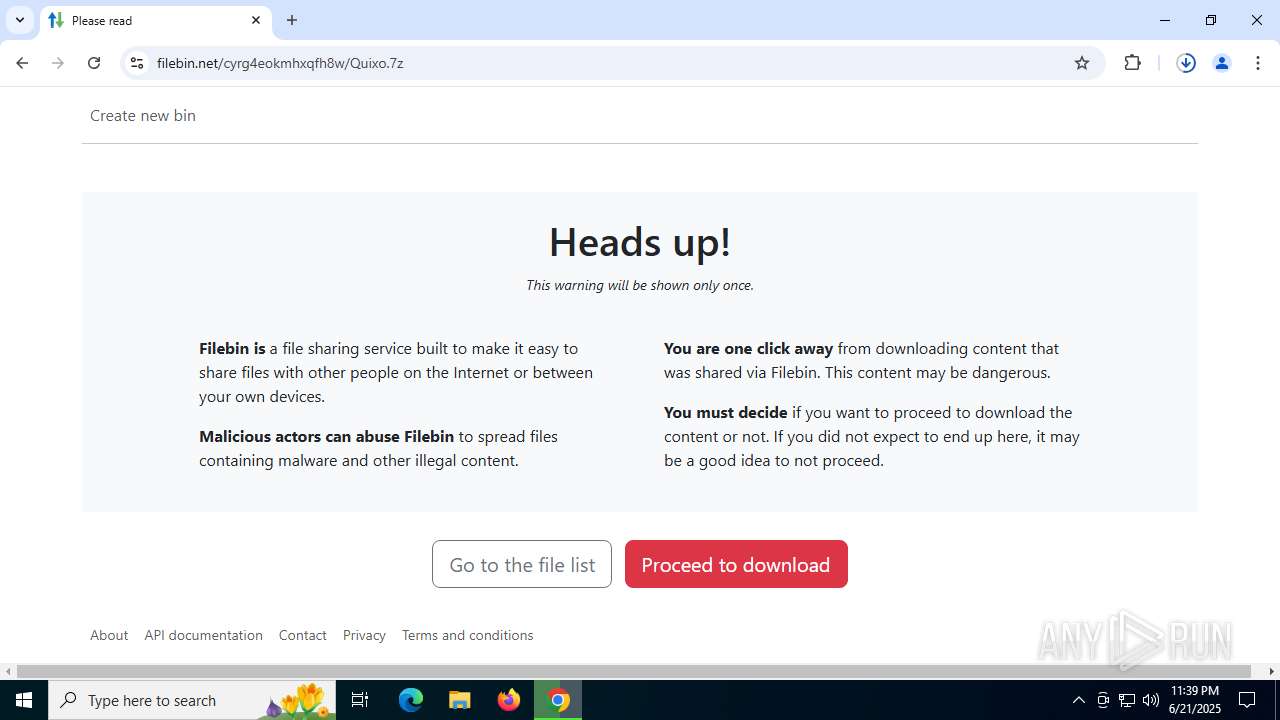Click the browser Back arrow

[22, 63]
